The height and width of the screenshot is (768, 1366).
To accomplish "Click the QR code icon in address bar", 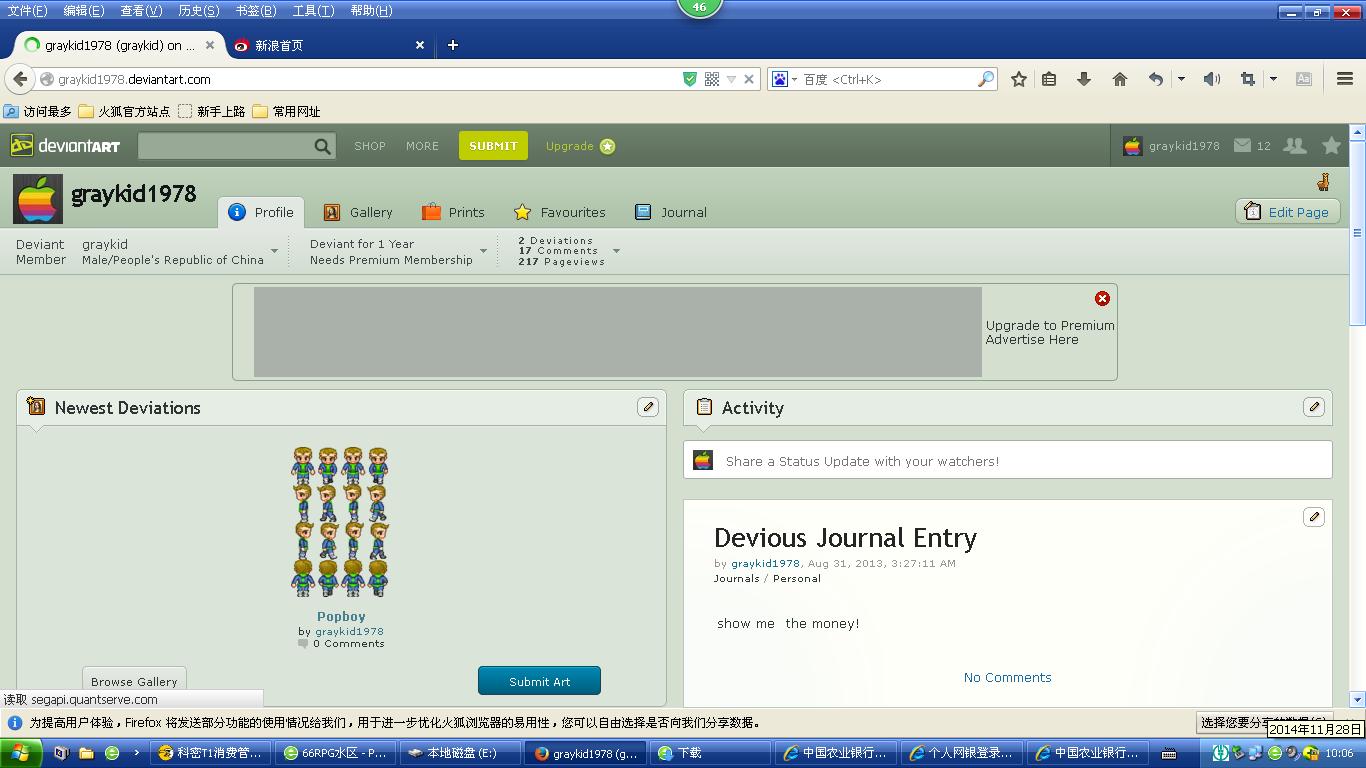I will click(712, 79).
